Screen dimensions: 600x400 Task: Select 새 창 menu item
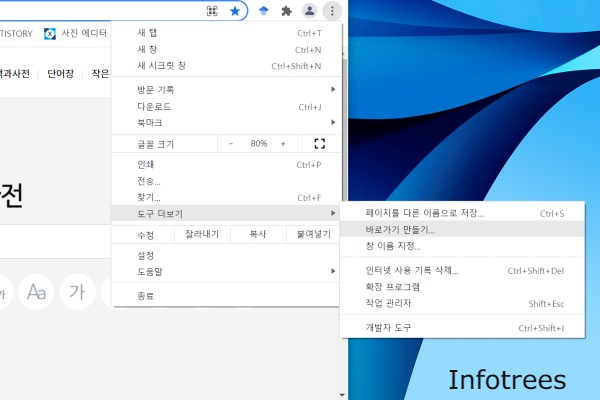click(226, 49)
